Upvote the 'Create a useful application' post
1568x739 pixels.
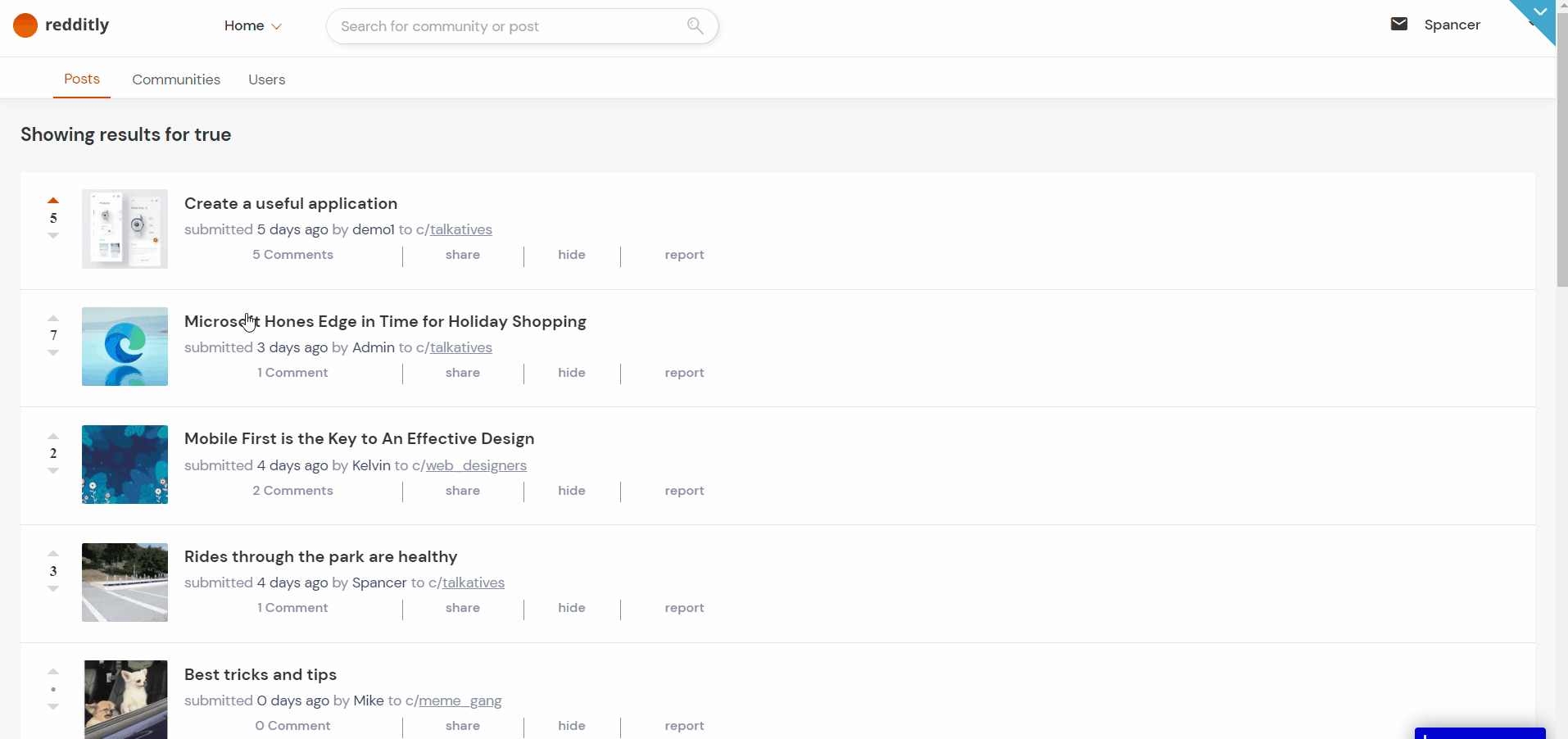pyautogui.click(x=53, y=200)
